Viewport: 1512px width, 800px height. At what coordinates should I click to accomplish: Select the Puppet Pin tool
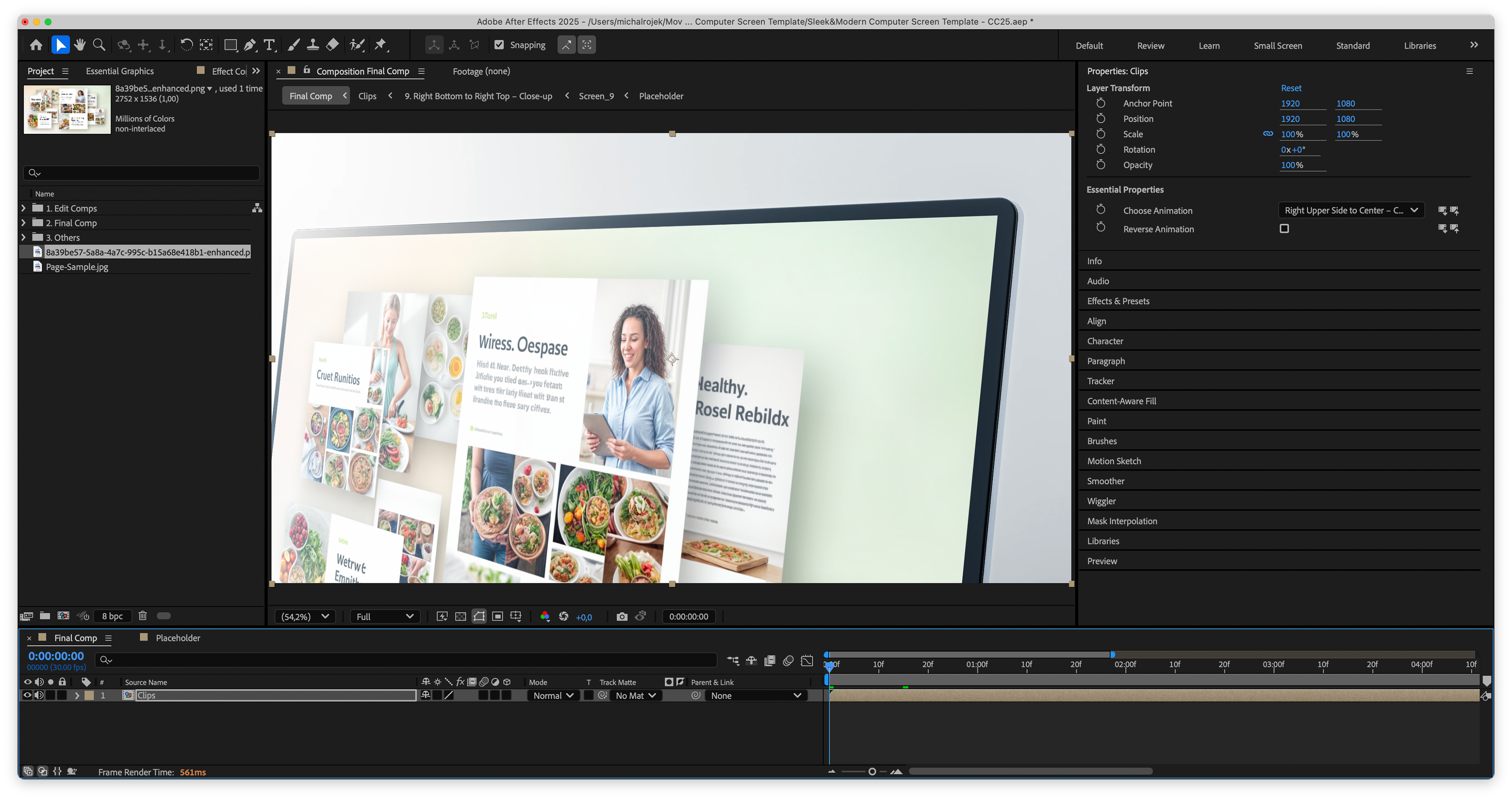click(x=381, y=45)
